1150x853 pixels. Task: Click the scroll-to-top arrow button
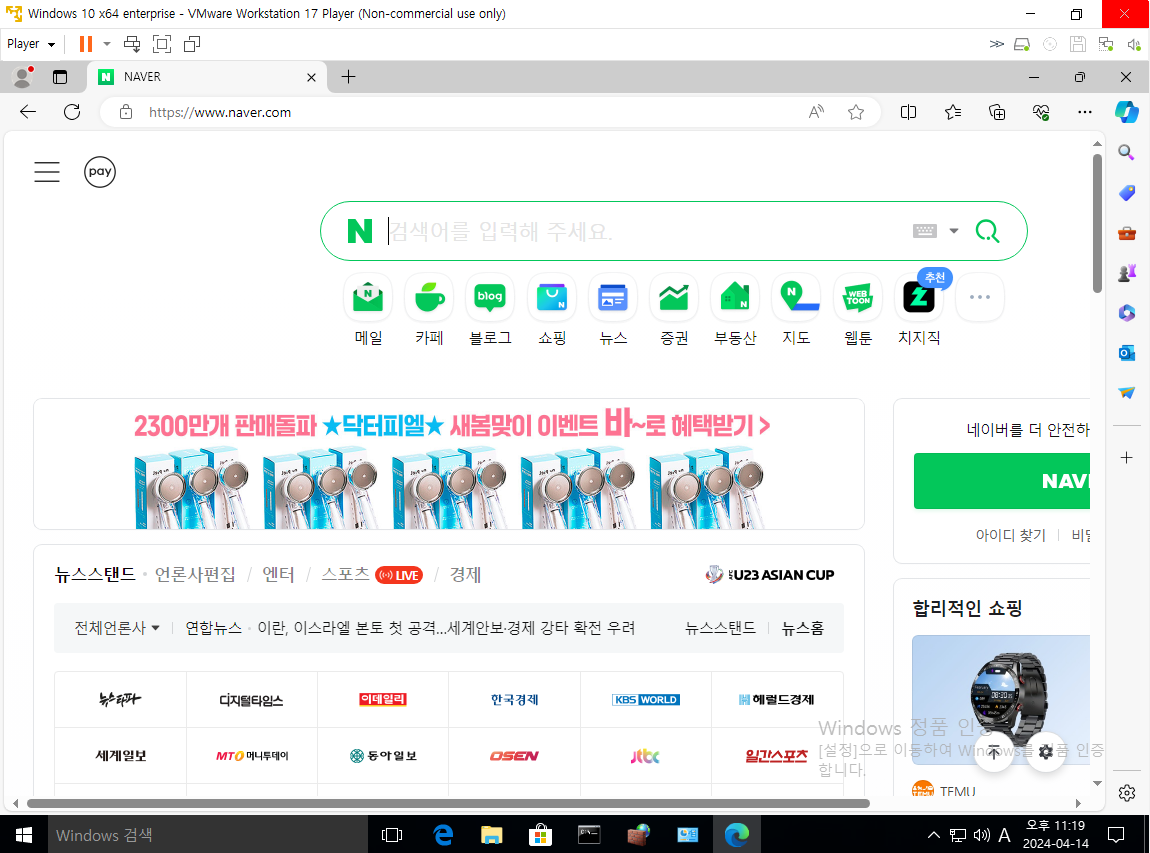coord(994,752)
